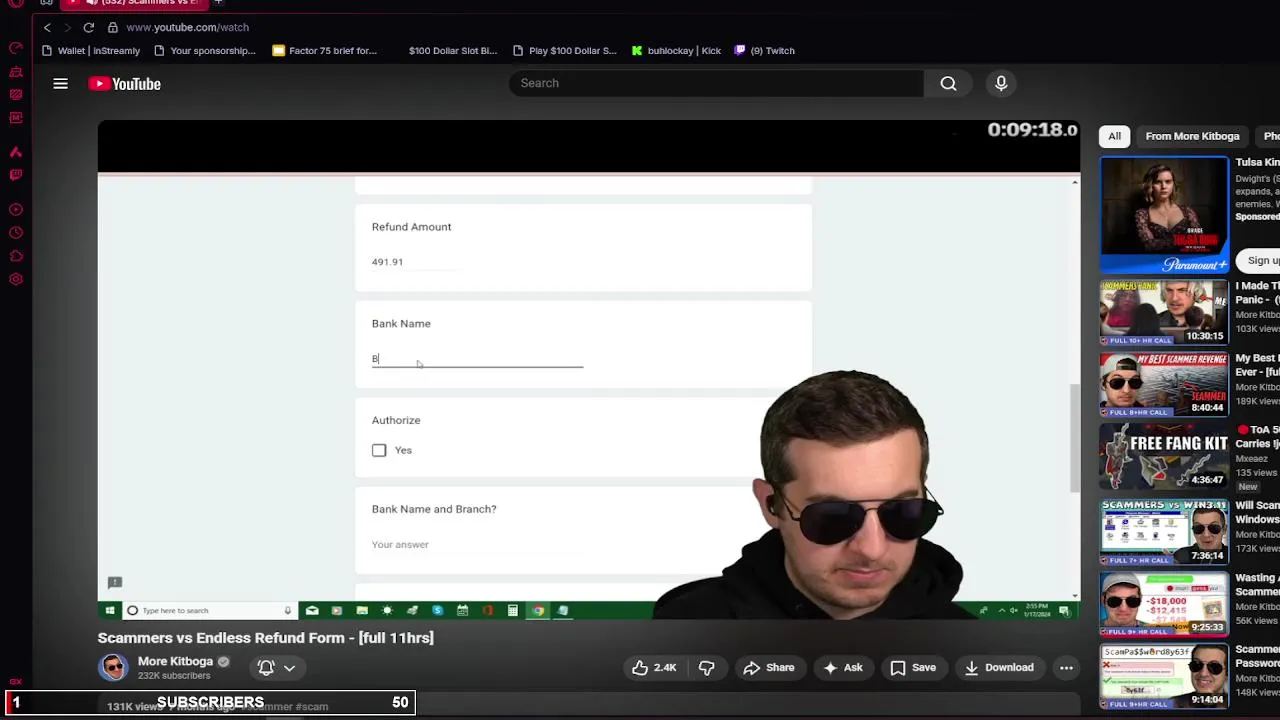
Task: Open the Twitch icon in the browser sidebar
Action: [x=16, y=175]
